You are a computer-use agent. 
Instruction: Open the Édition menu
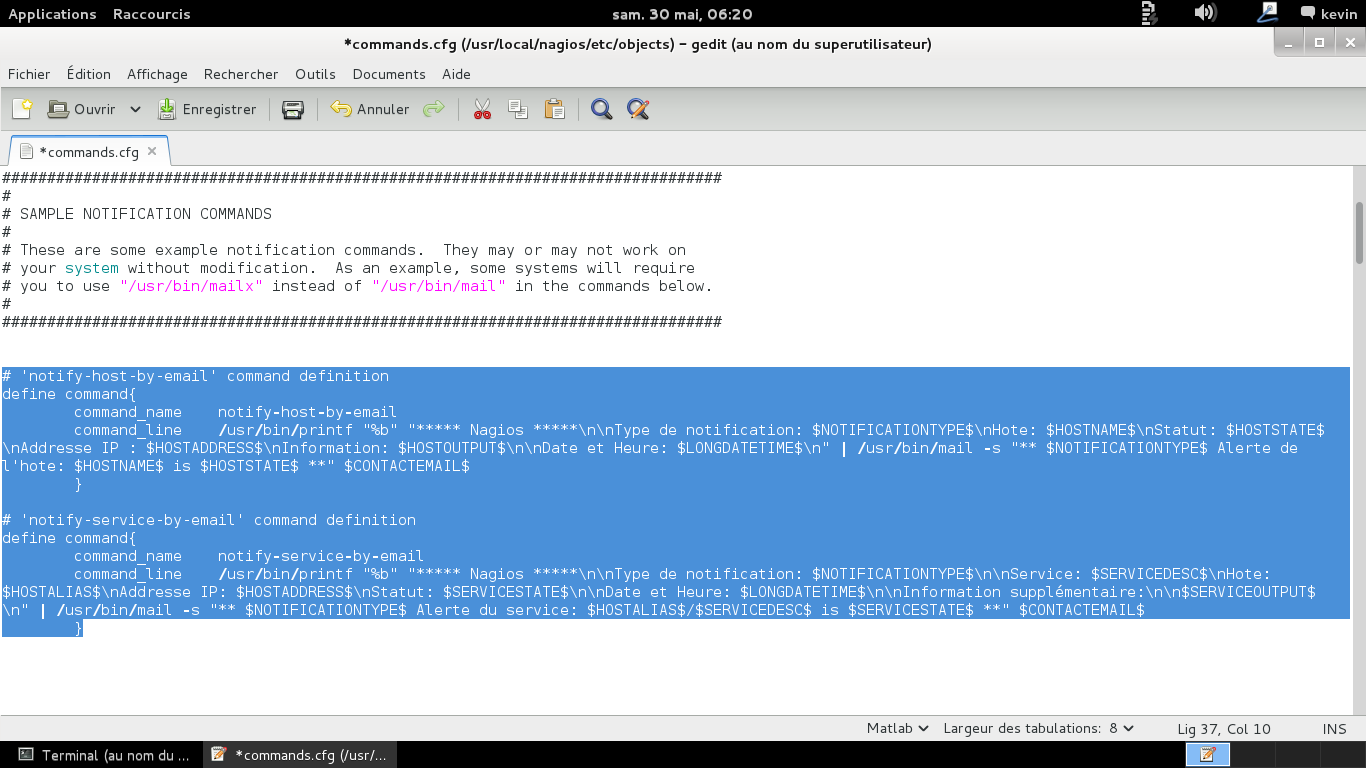(89, 74)
